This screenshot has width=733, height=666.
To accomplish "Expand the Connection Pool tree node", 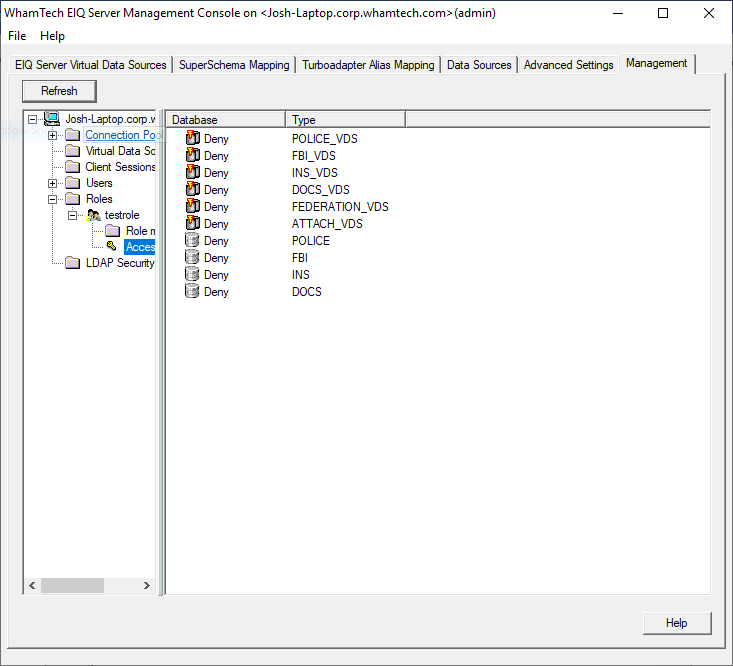I will coord(53,135).
